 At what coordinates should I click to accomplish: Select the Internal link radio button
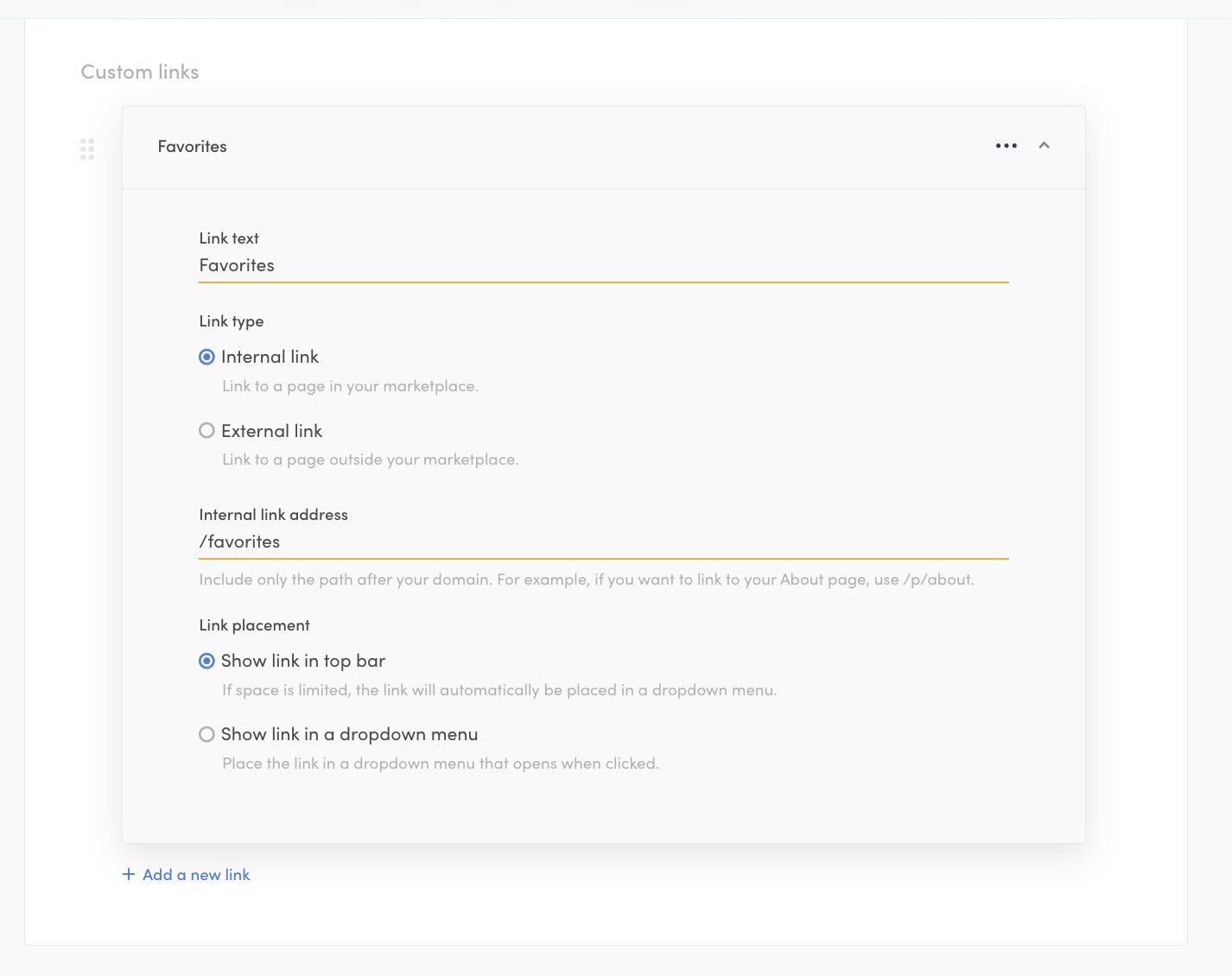(206, 356)
